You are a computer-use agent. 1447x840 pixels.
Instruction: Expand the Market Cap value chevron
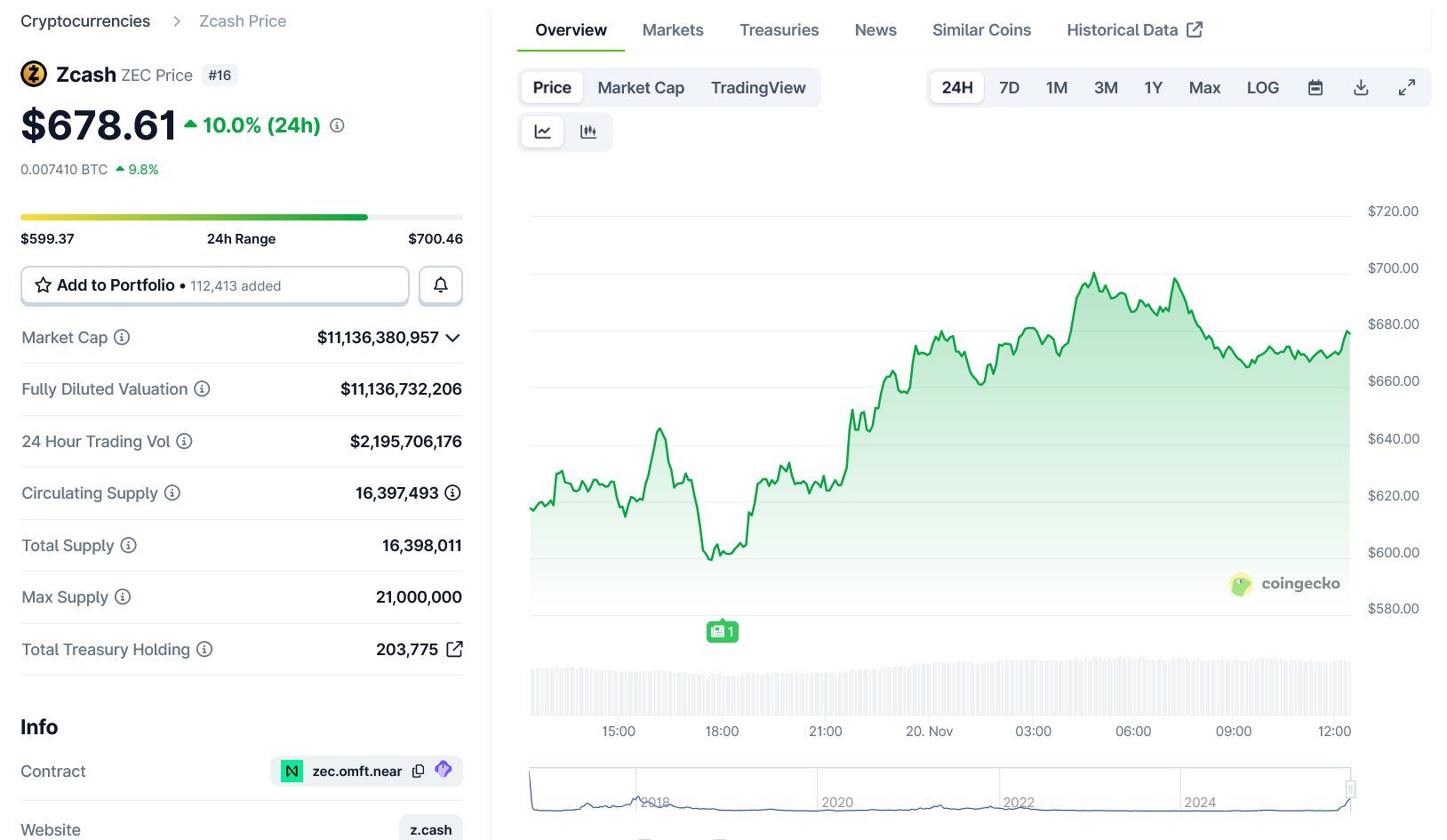pyautogui.click(x=453, y=338)
